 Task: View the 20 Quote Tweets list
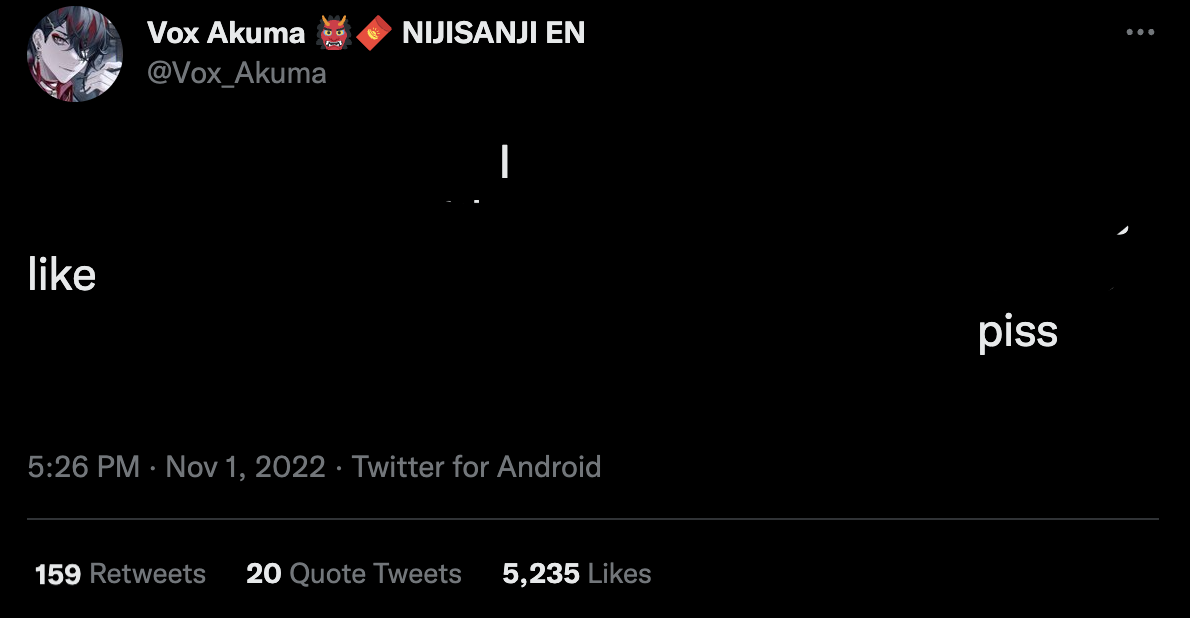354,574
